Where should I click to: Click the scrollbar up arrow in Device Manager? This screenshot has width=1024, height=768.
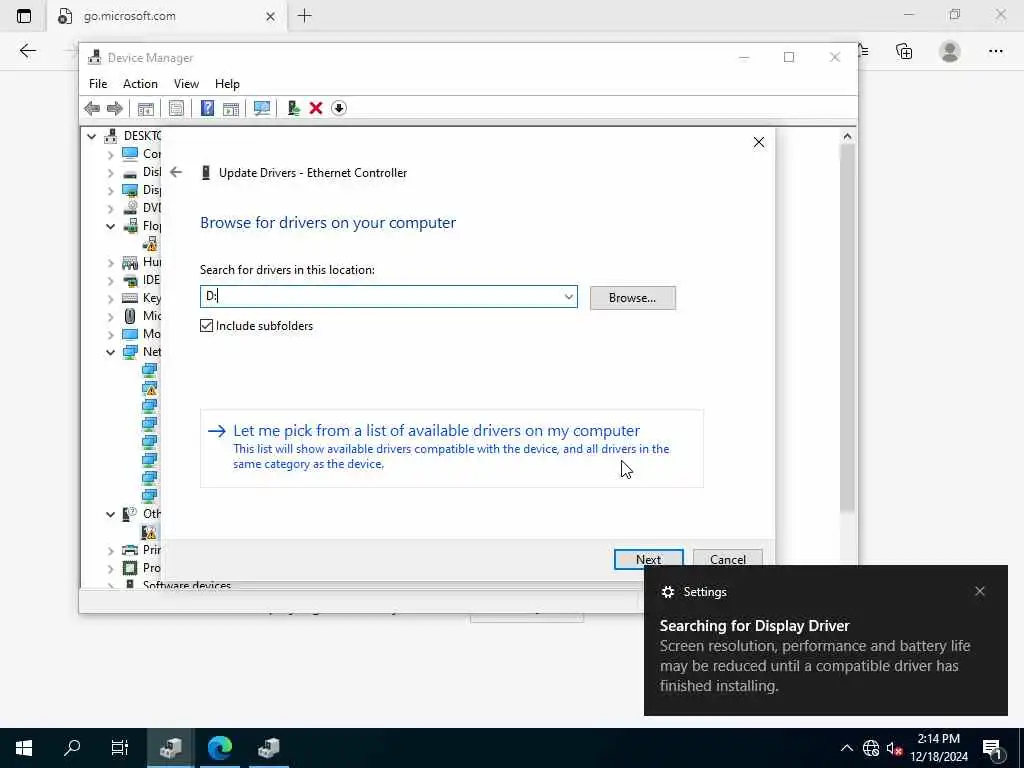pos(847,136)
